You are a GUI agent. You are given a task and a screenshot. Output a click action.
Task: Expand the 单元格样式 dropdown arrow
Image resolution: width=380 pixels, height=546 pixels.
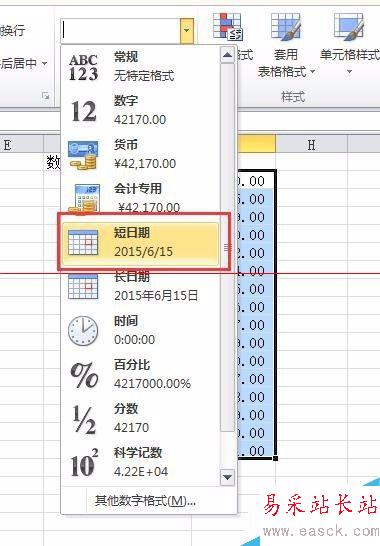(349, 72)
